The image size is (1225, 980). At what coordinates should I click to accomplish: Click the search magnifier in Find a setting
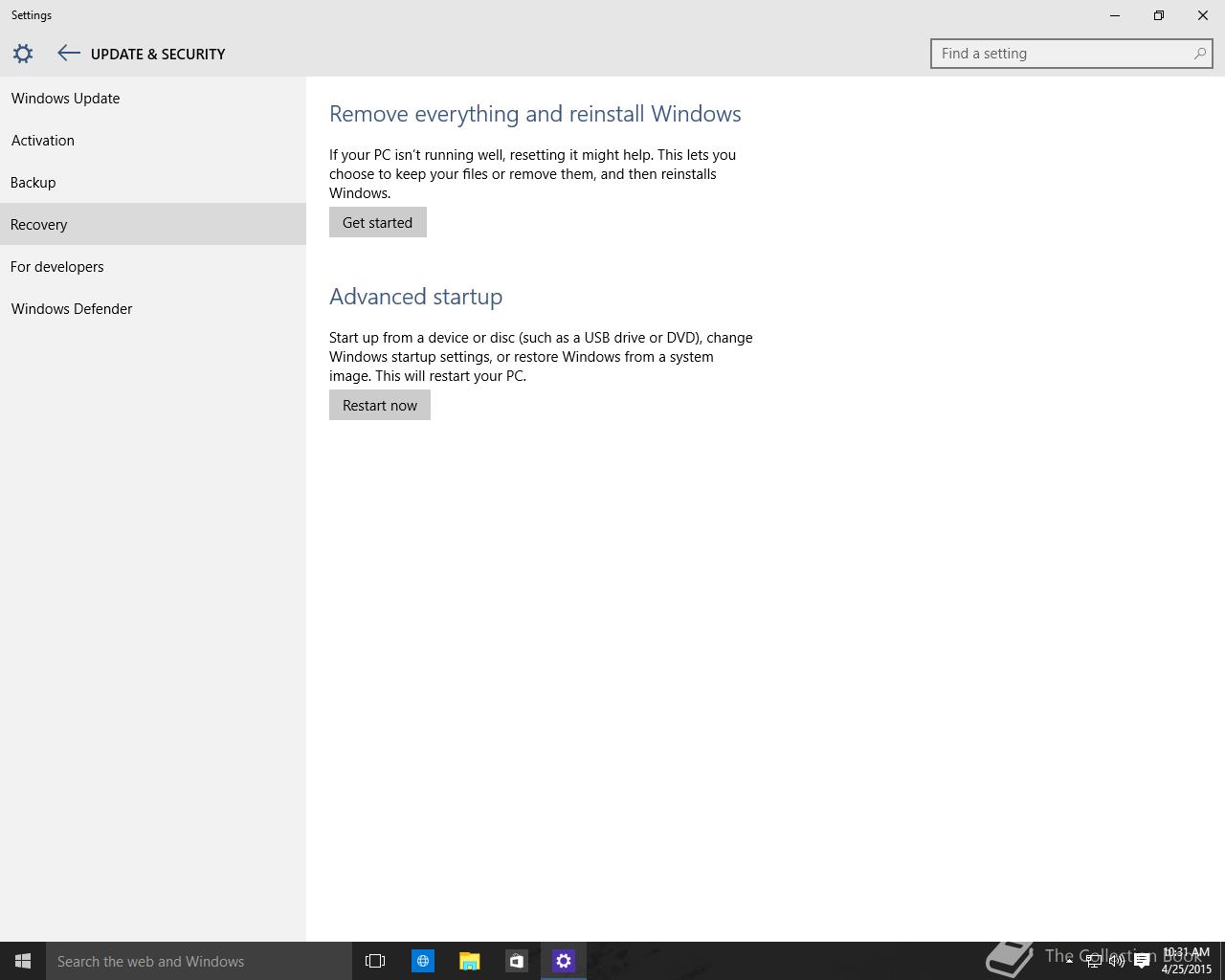click(x=1199, y=54)
